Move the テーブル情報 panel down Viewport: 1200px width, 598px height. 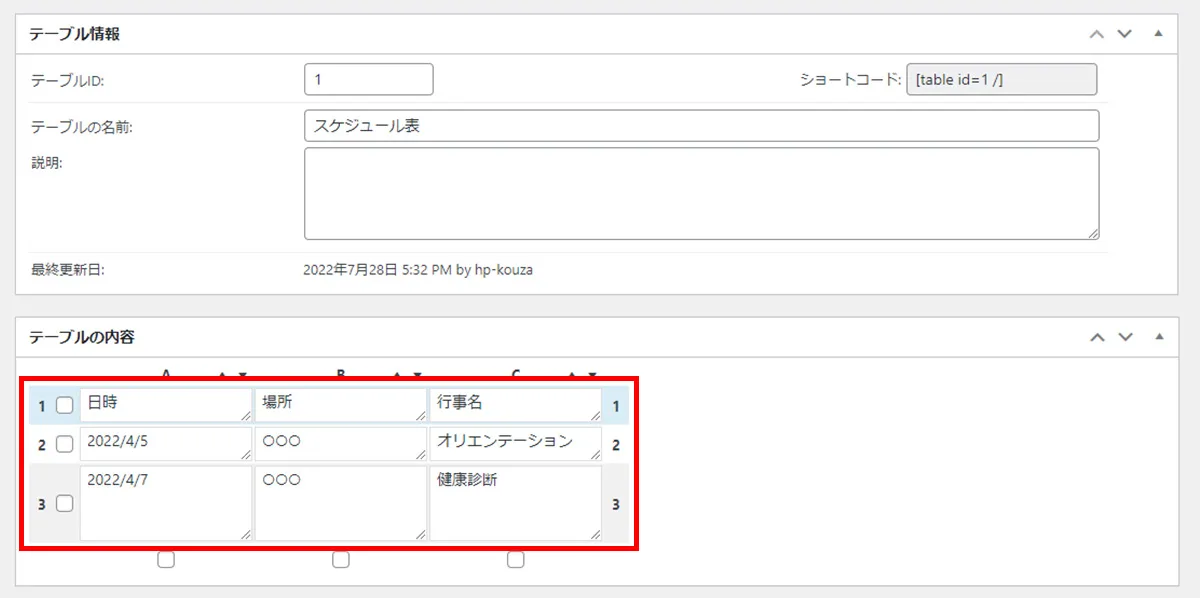[1124, 33]
